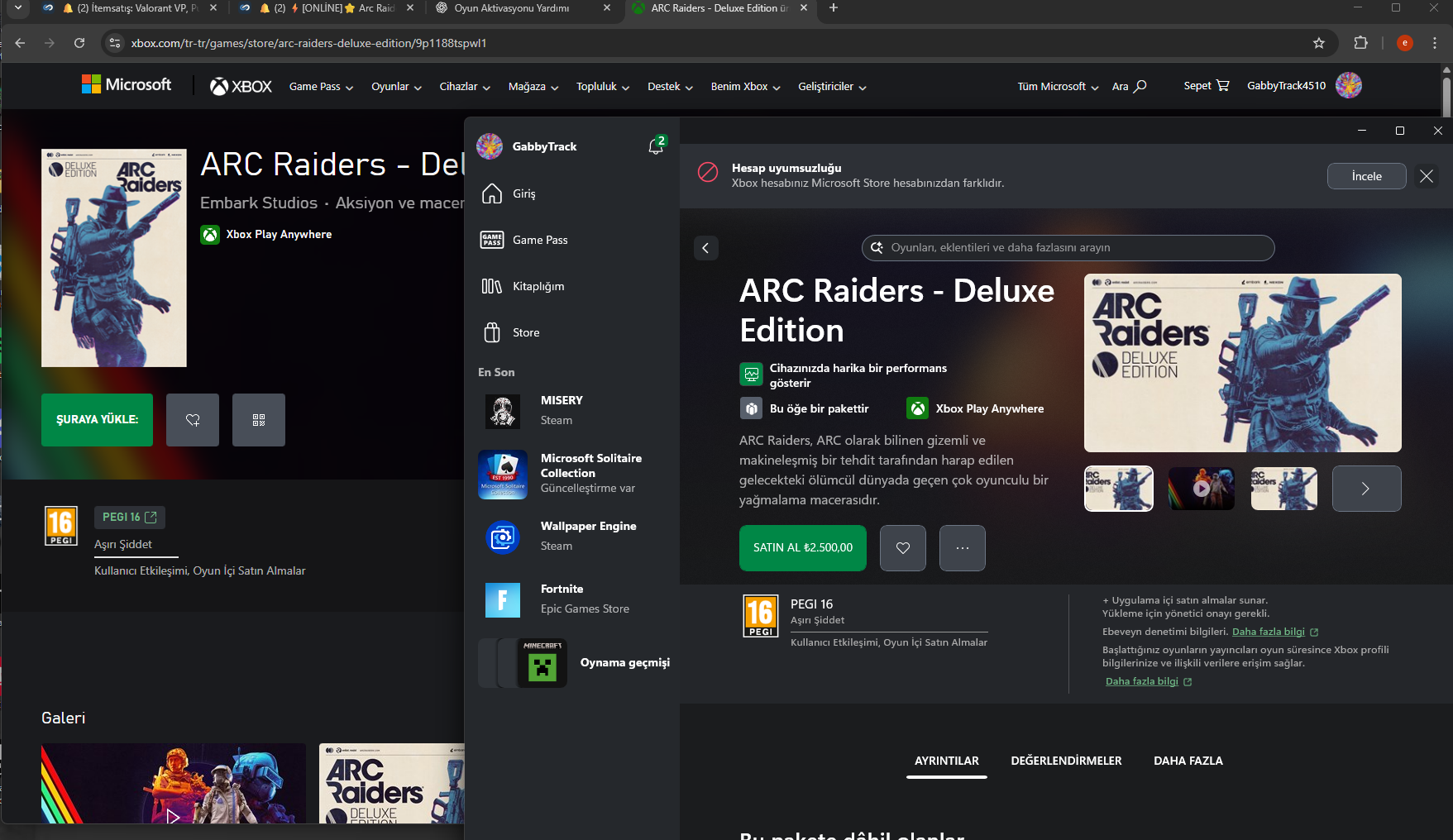Image resolution: width=1453 pixels, height=840 pixels.
Task: Expand Game Pass nav dropdown
Action: 321,87
